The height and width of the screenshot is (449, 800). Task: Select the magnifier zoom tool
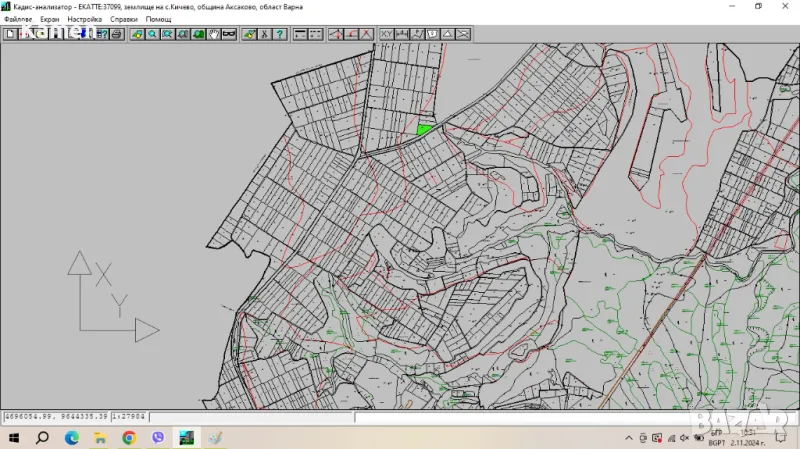coord(152,34)
